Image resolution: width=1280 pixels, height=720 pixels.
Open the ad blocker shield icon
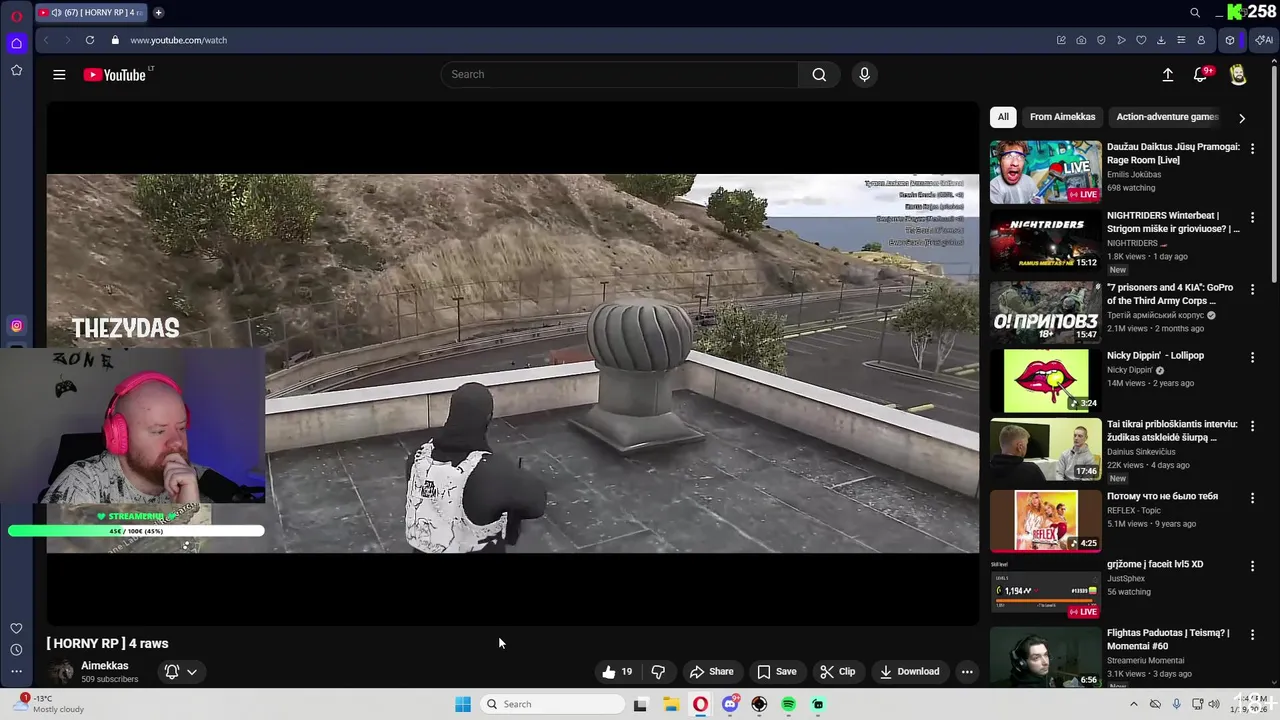[x=1101, y=40]
